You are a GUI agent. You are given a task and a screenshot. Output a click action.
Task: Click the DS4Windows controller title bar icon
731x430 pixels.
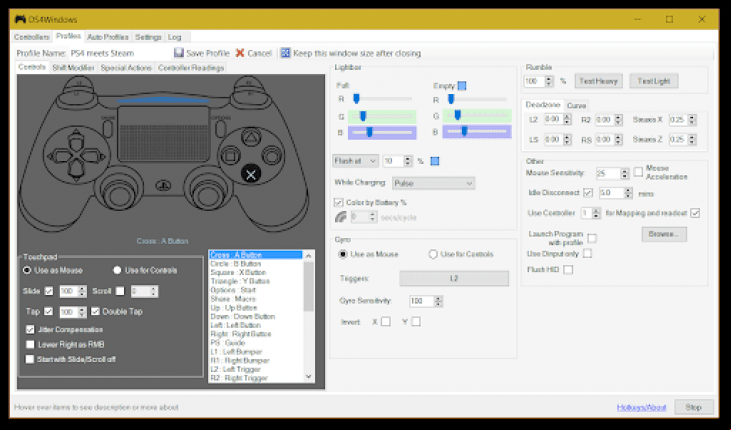pyautogui.click(x=20, y=19)
